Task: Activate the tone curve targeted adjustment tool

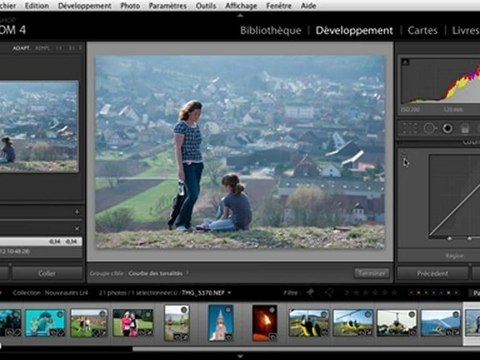Action: coord(404,155)
